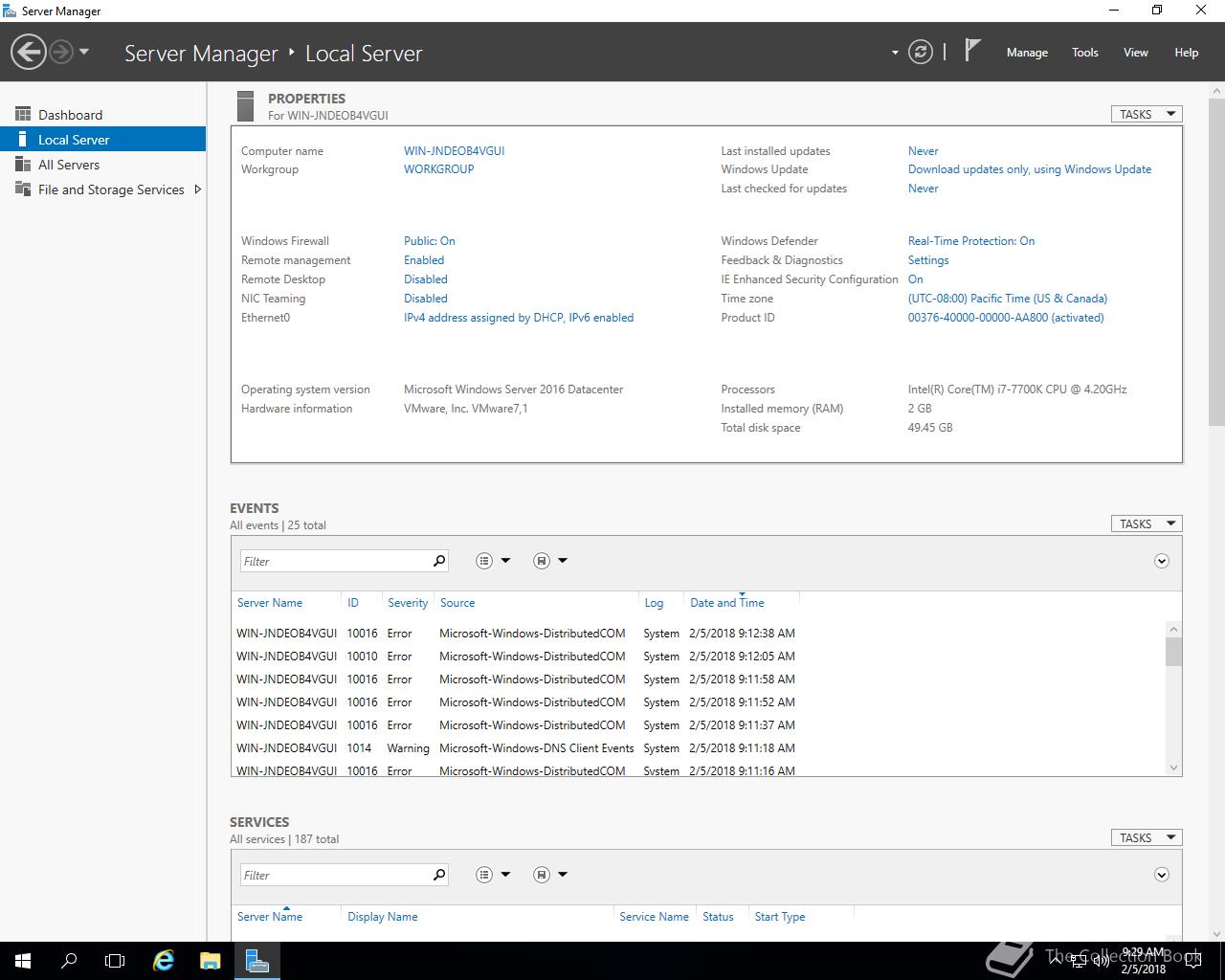Click IE Enhanced Security Configuration 'On' link

click(x=916, y=279)
